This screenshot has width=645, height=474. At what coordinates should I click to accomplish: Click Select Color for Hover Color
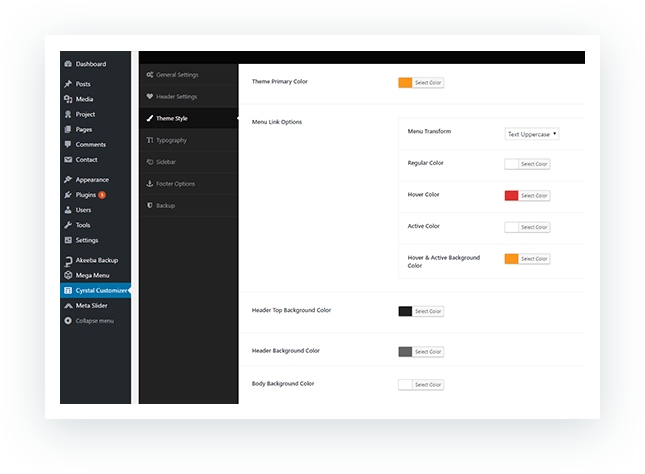pyautogui.click(x=534, y=196)
